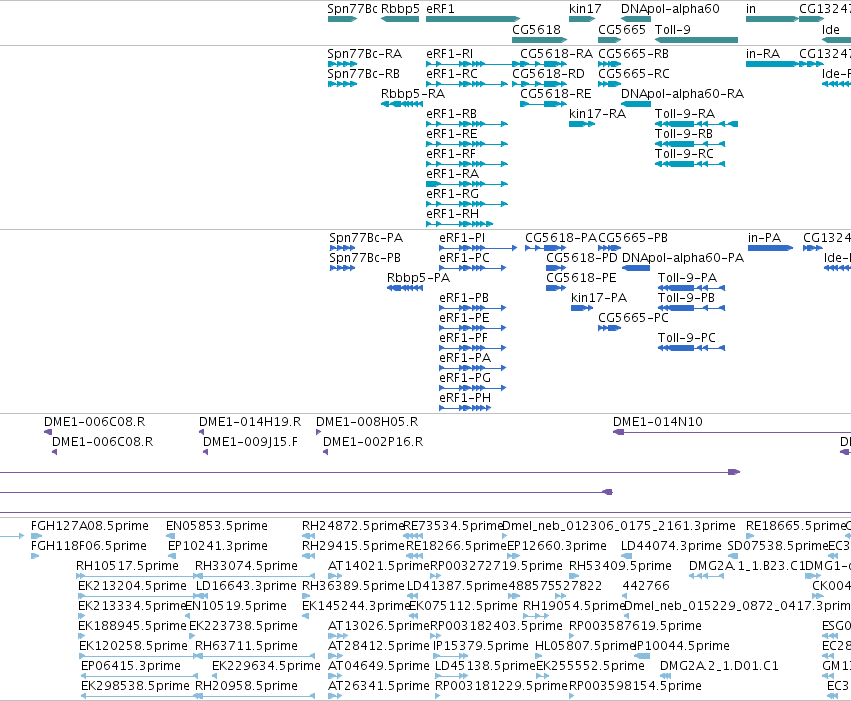This screenshot has height=701, width=851.
Task: Click BAC clone DME1-014N10
Action: click(657, 422)
